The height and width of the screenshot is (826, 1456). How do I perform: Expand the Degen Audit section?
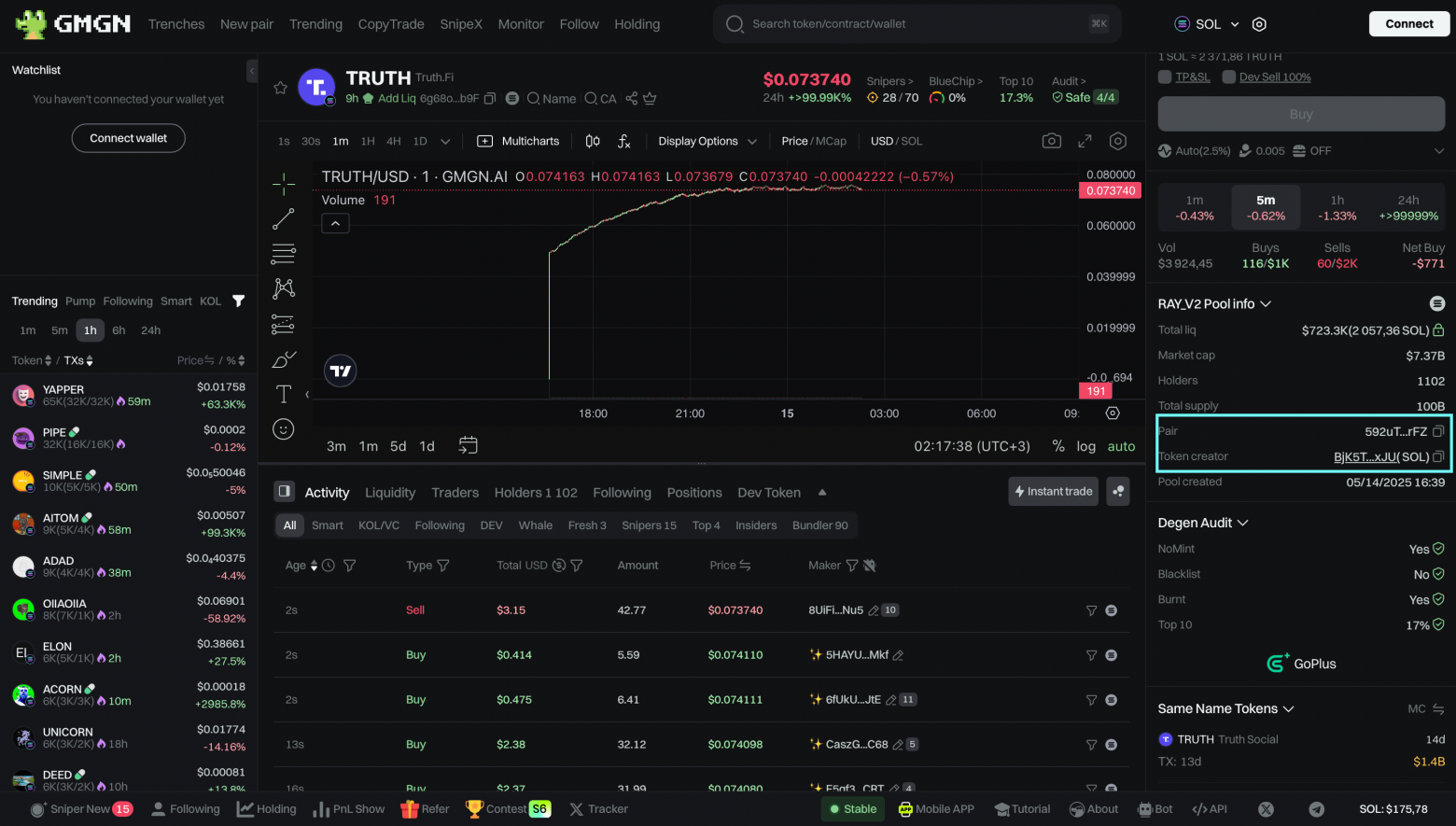click(1203, 523)
